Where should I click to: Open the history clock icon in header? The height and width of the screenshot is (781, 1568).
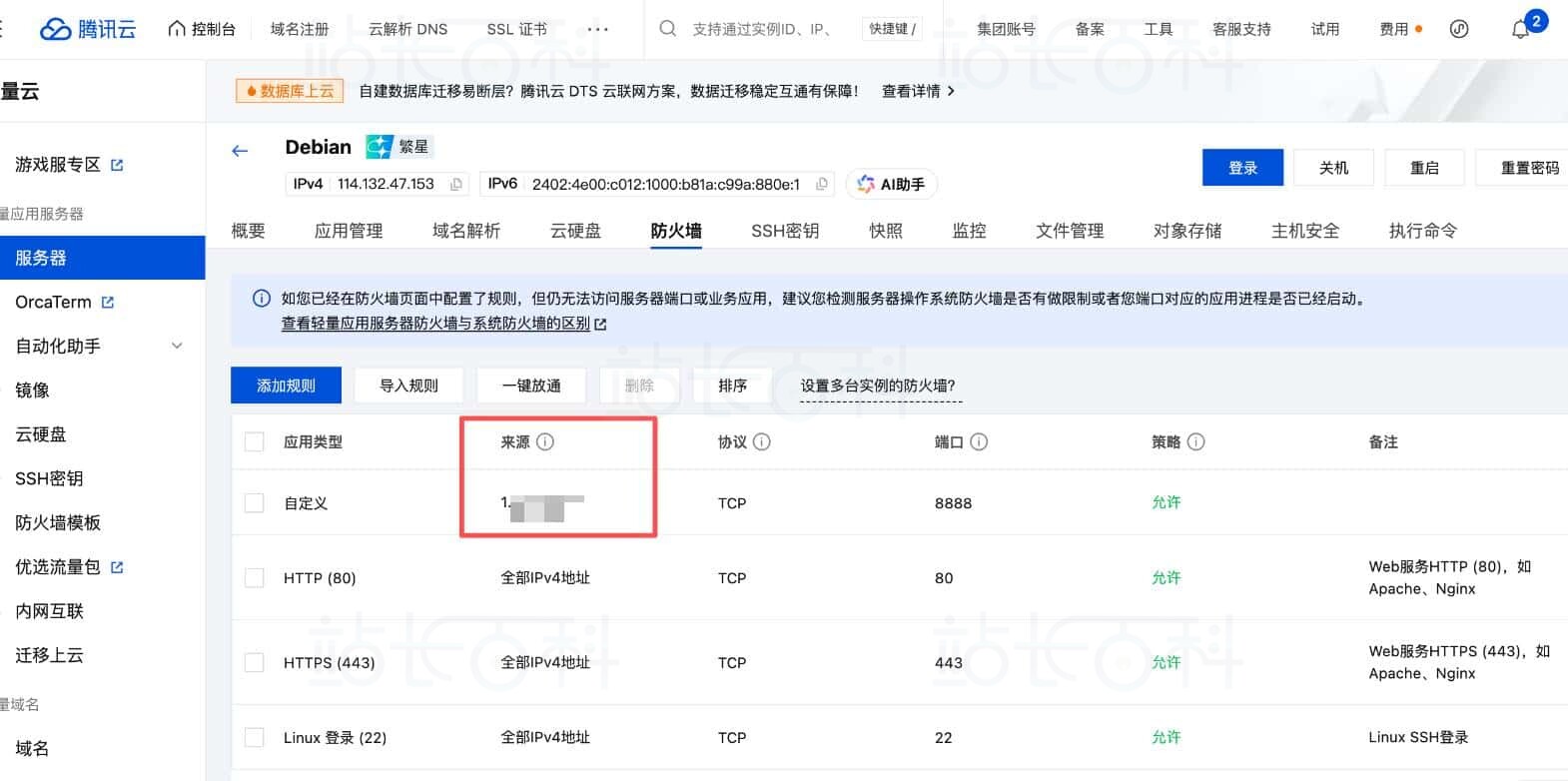pos(1459,29)
